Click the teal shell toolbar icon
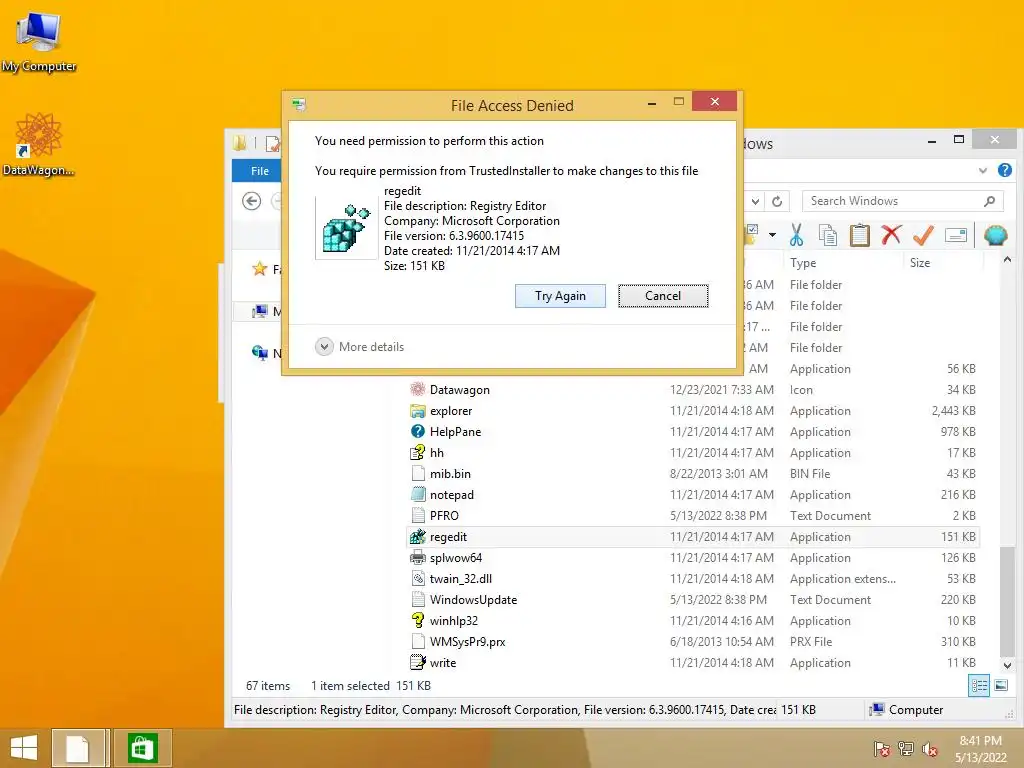The width and height of the screenshot is (1024, 768). 995,235
